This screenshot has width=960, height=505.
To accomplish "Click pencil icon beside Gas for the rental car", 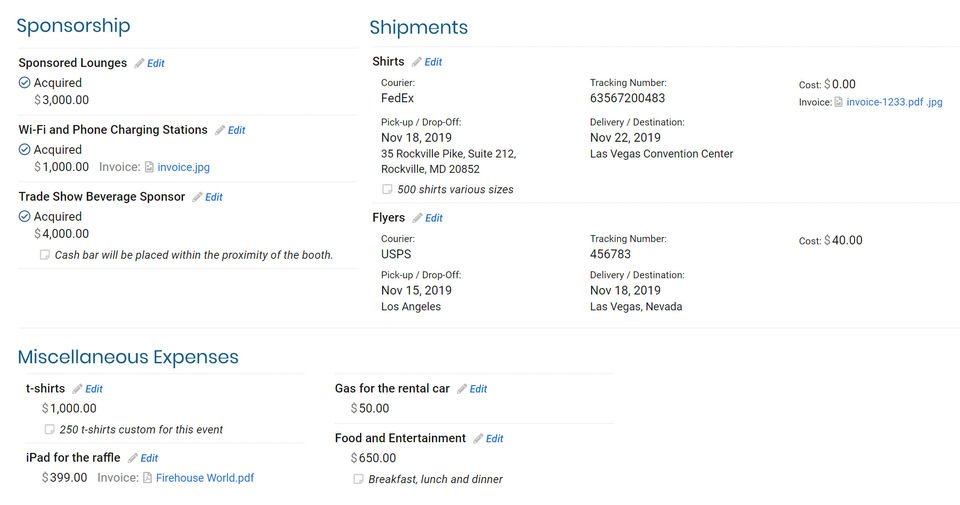I will pos(462,389).
